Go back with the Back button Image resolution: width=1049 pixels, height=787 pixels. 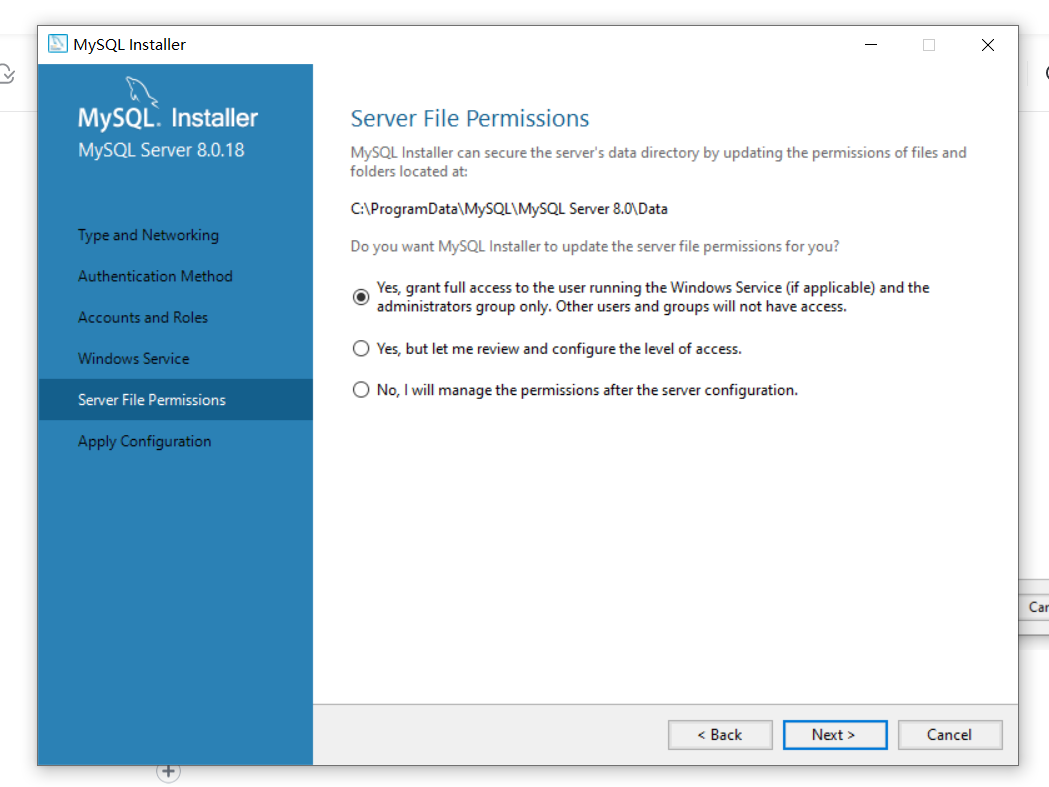720,735
